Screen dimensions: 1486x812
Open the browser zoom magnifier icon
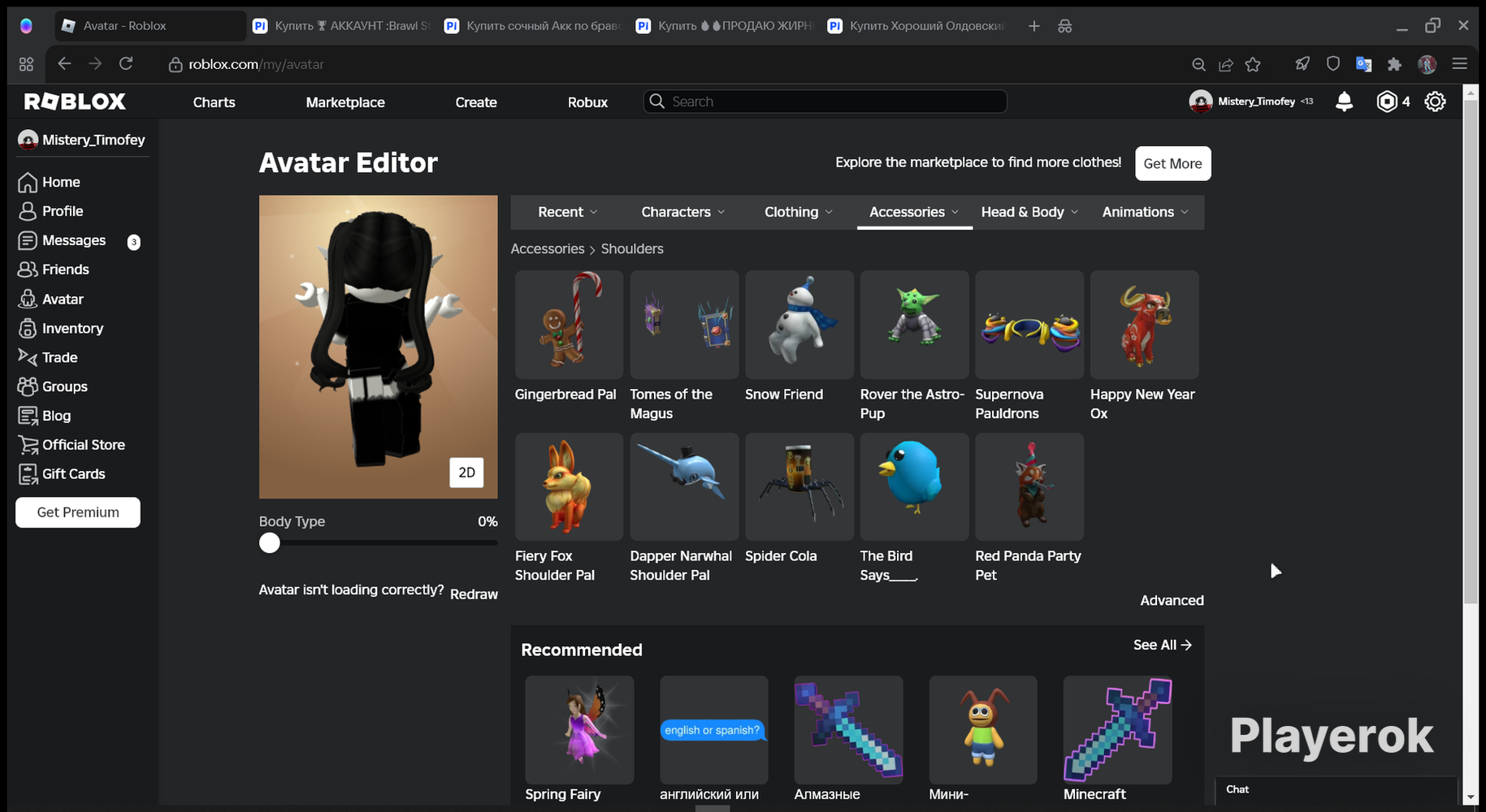1198,64
